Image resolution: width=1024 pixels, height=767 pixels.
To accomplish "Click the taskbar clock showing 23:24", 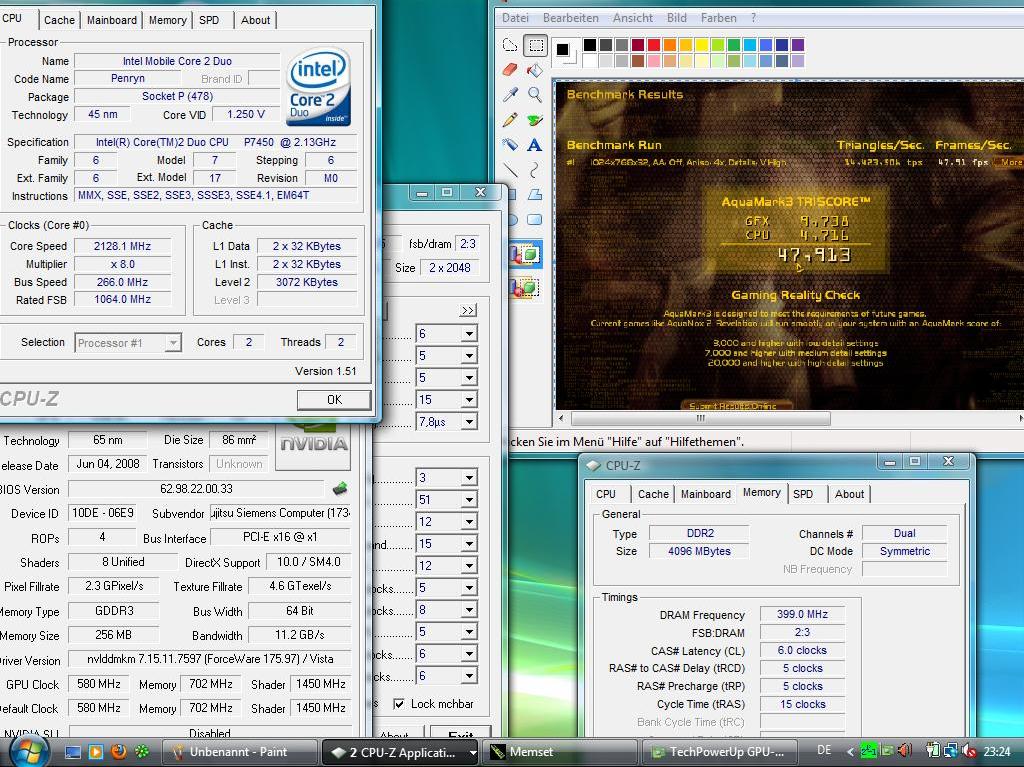I will (x=997, y=752).
